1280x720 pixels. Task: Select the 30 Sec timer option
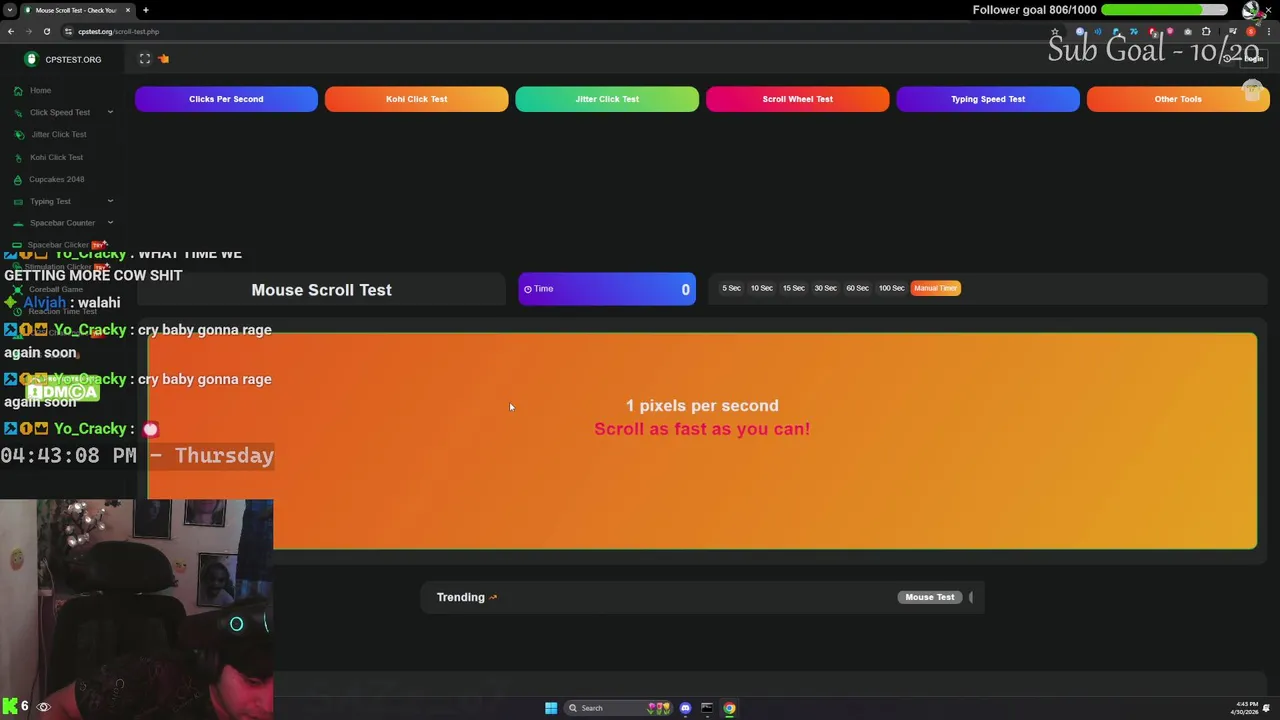tap(825, 288)
